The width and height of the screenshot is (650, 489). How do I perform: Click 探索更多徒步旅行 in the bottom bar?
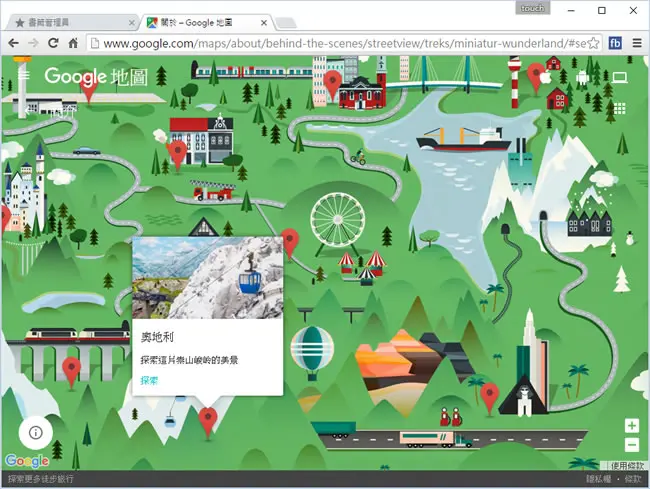tap(41, 479)
